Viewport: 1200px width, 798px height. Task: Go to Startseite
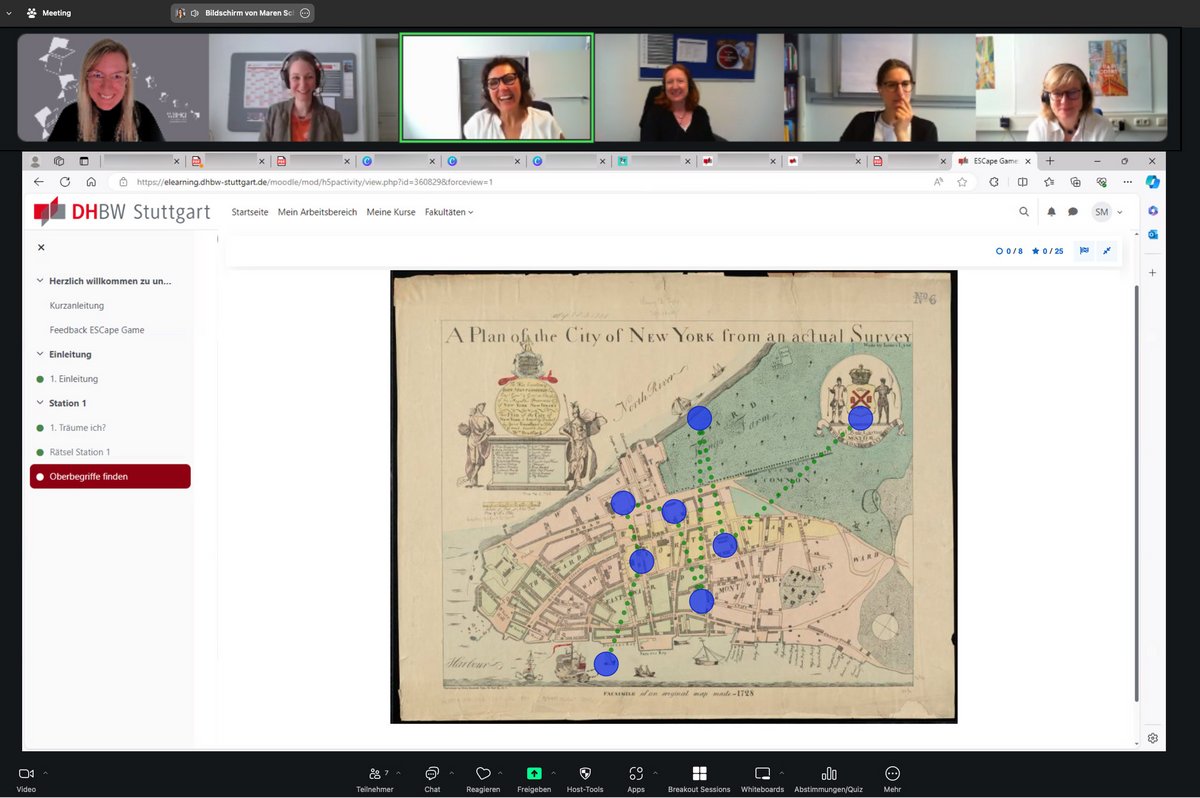pyautogui.click(x=250, y=212)
